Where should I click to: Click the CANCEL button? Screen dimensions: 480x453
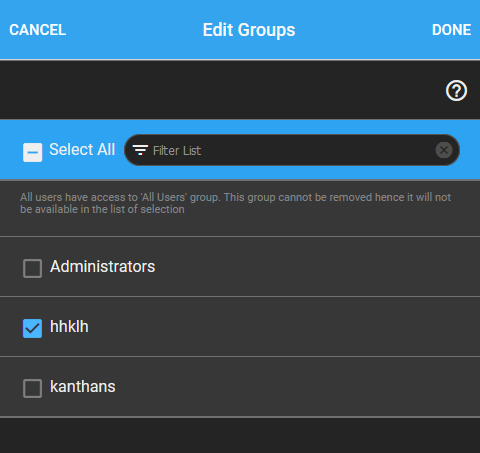click(x=37, y=30)
